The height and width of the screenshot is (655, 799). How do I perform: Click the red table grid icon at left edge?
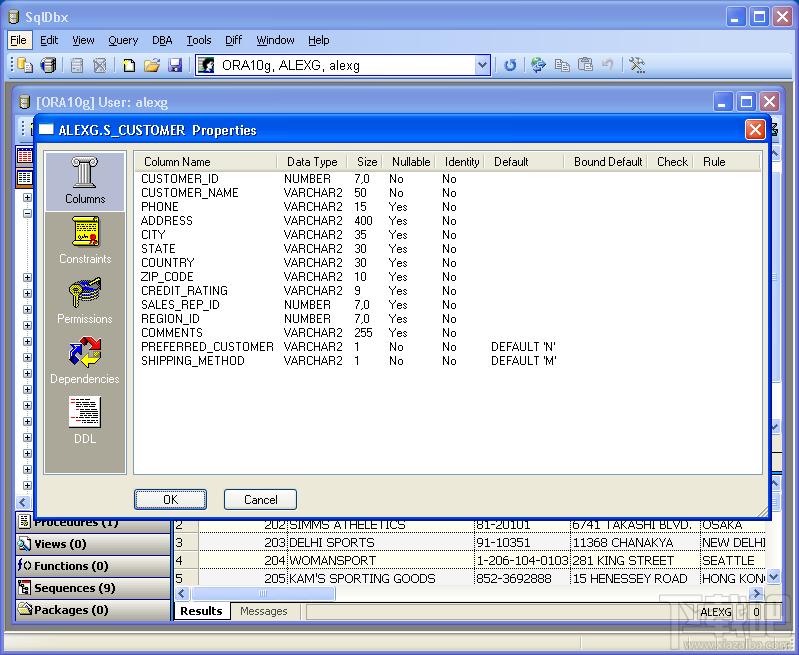pos(24,155)
